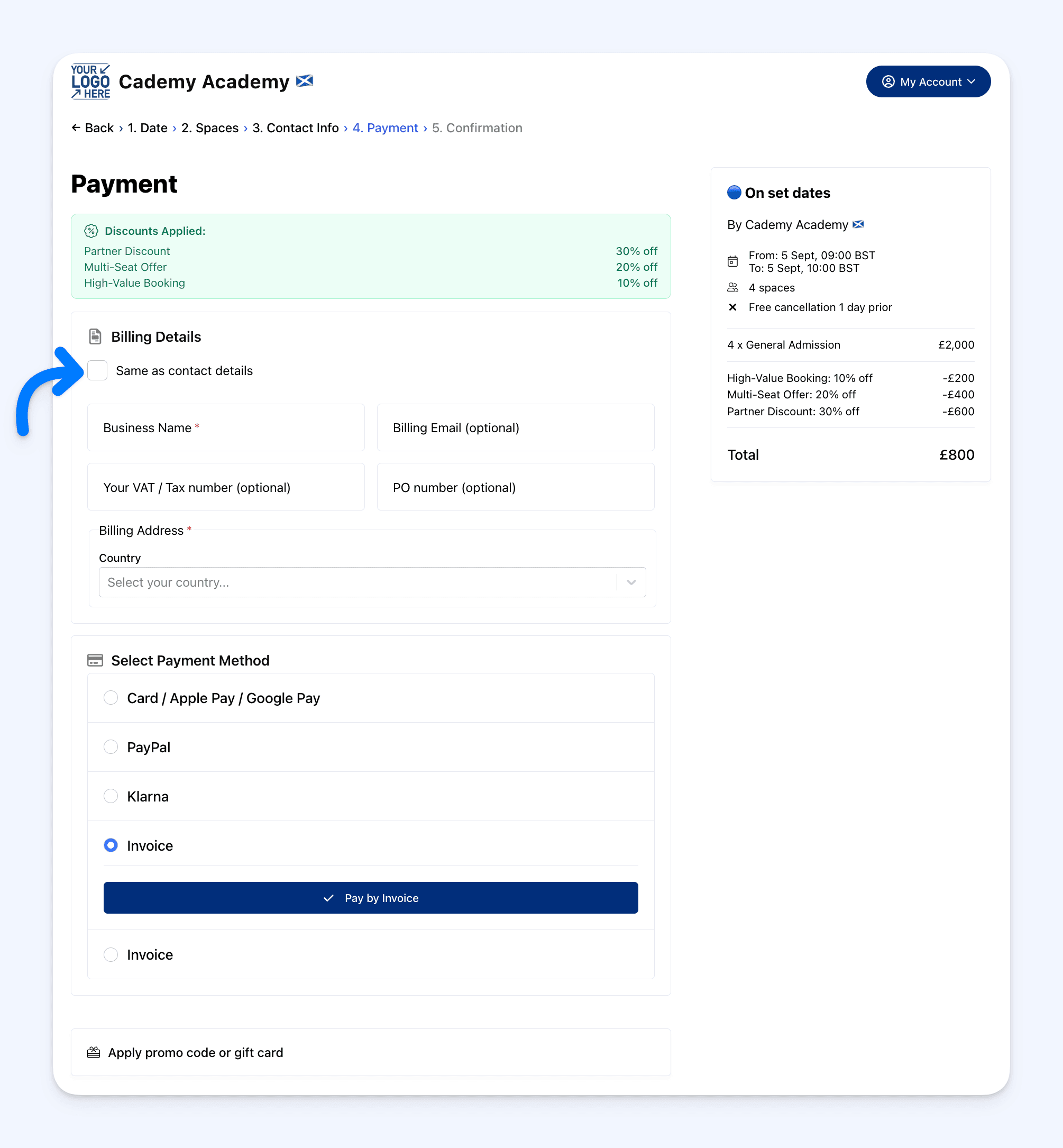Click the gift card icon beside promo code

93,1052
